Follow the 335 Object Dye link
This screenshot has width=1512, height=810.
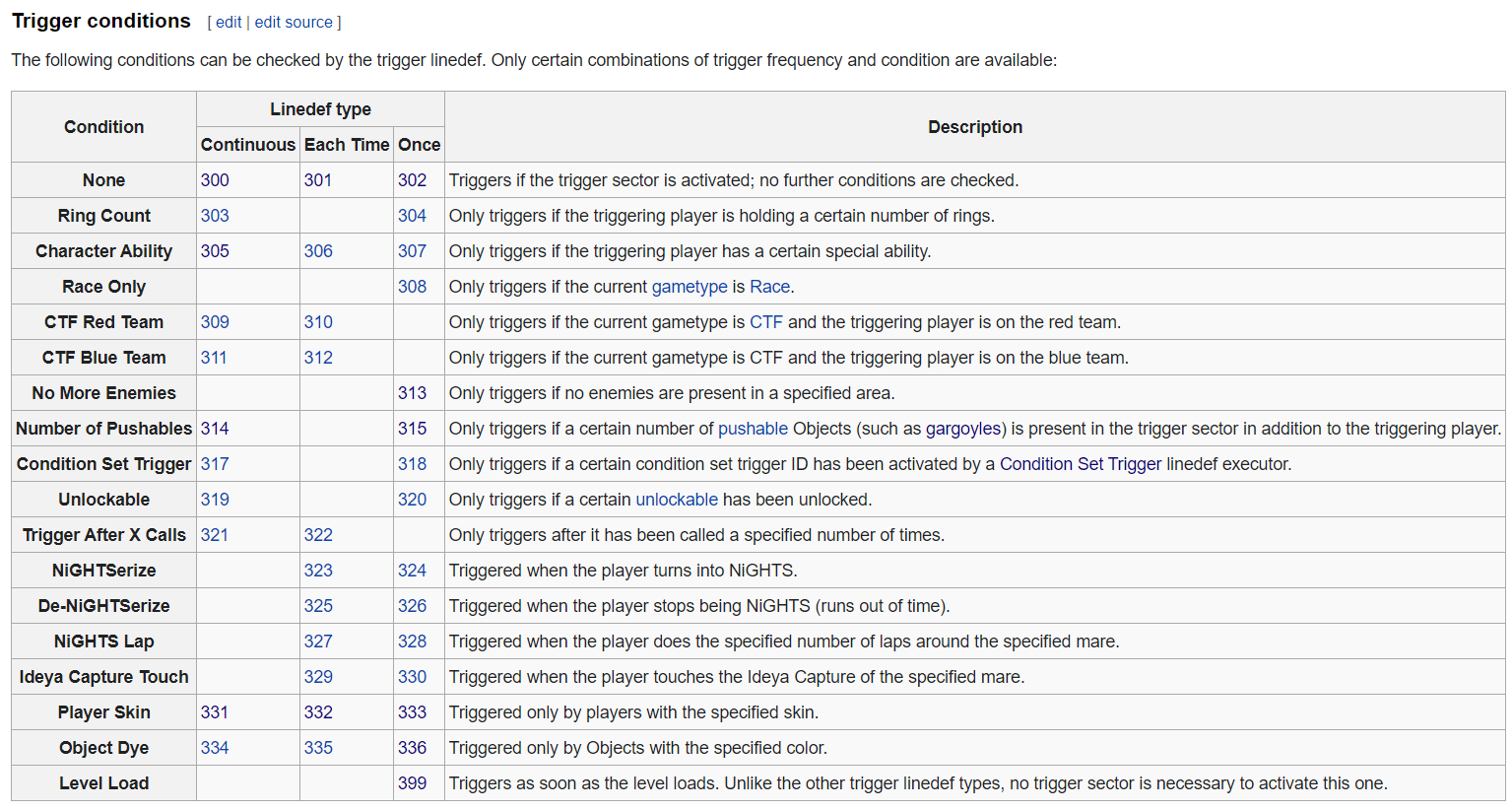(318, 748)
